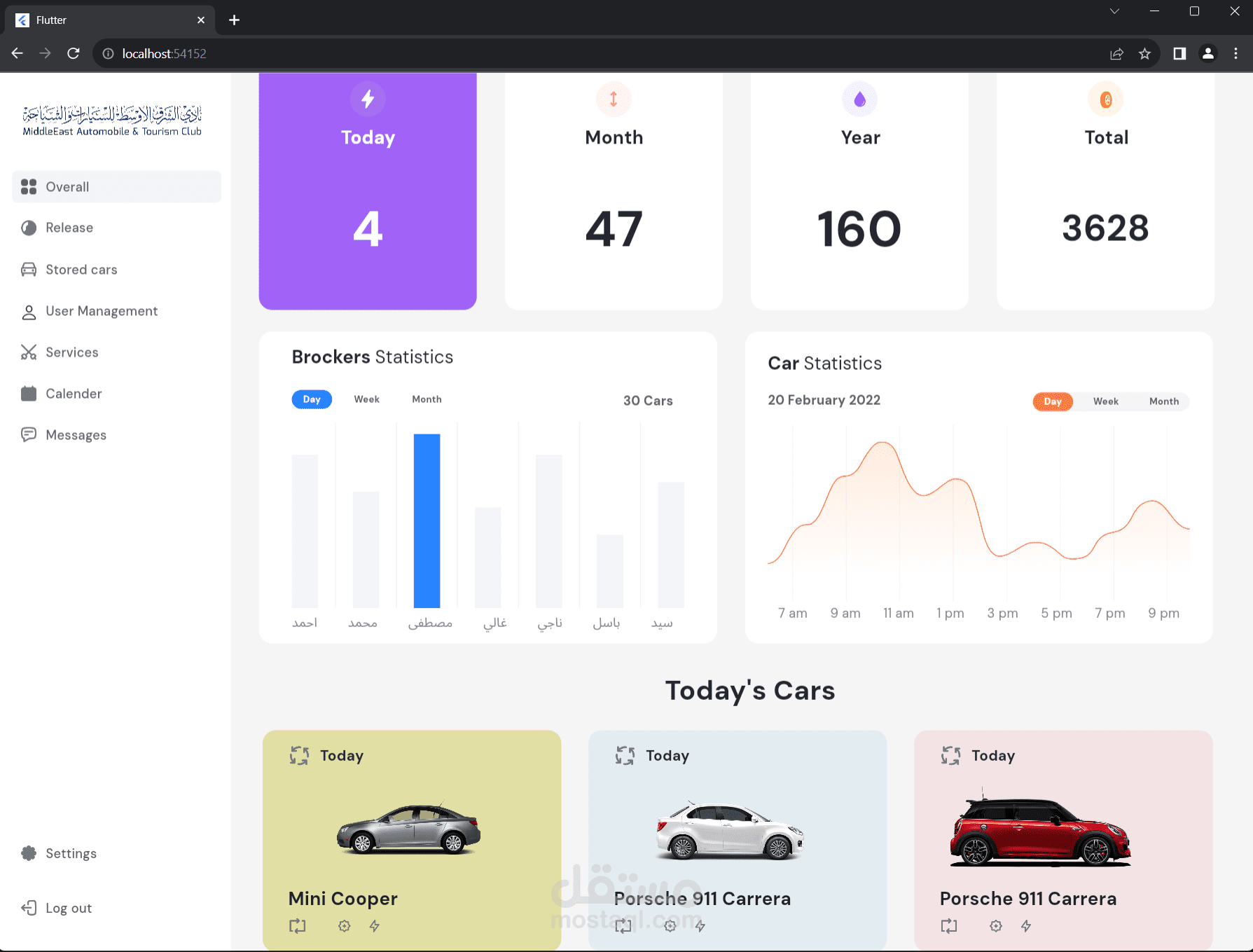The image size is (1253, 952).
Task: Click the refresh icon on pink Porsche card header
Action: [951, 756]
